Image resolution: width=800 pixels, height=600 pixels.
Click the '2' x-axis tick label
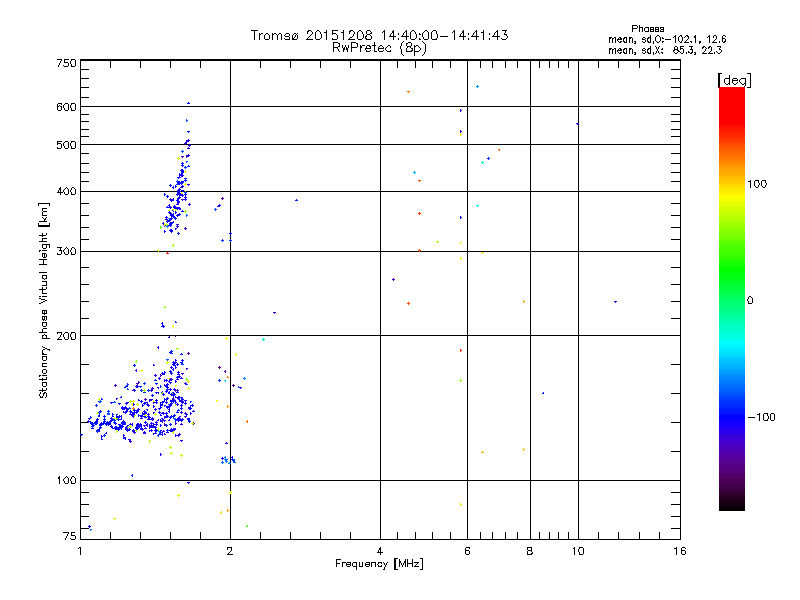230,551
